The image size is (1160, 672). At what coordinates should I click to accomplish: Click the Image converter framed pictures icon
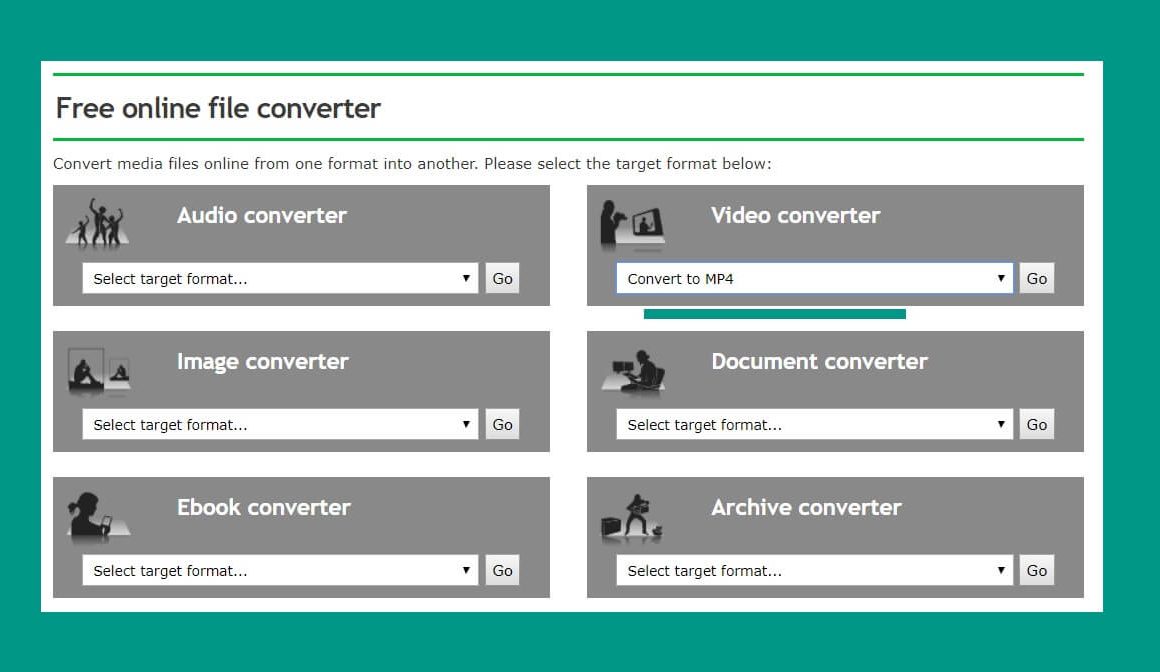pos(99,371)
